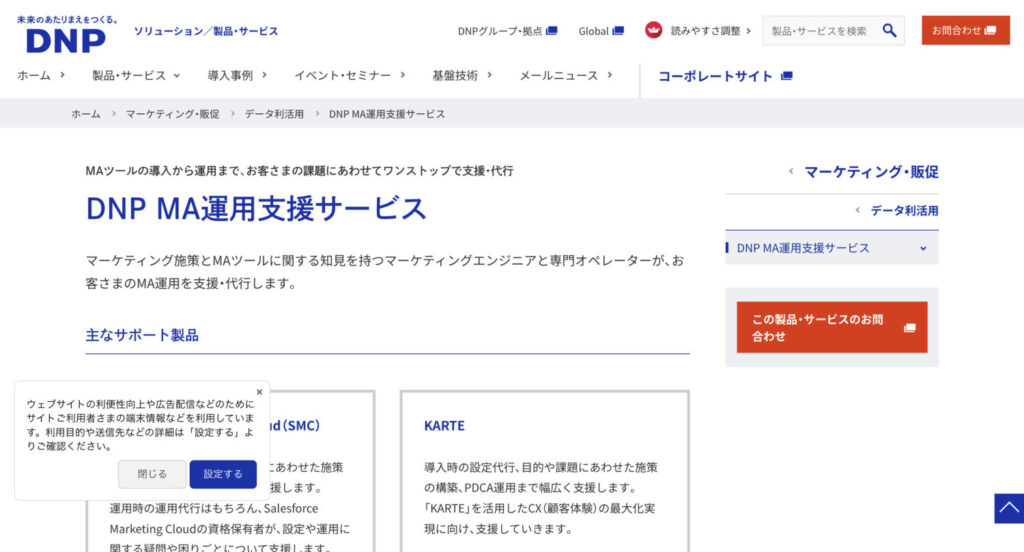Click the red crown readability icon
Viewport: 1024px width, 552px height.
[x=654, y=30]
